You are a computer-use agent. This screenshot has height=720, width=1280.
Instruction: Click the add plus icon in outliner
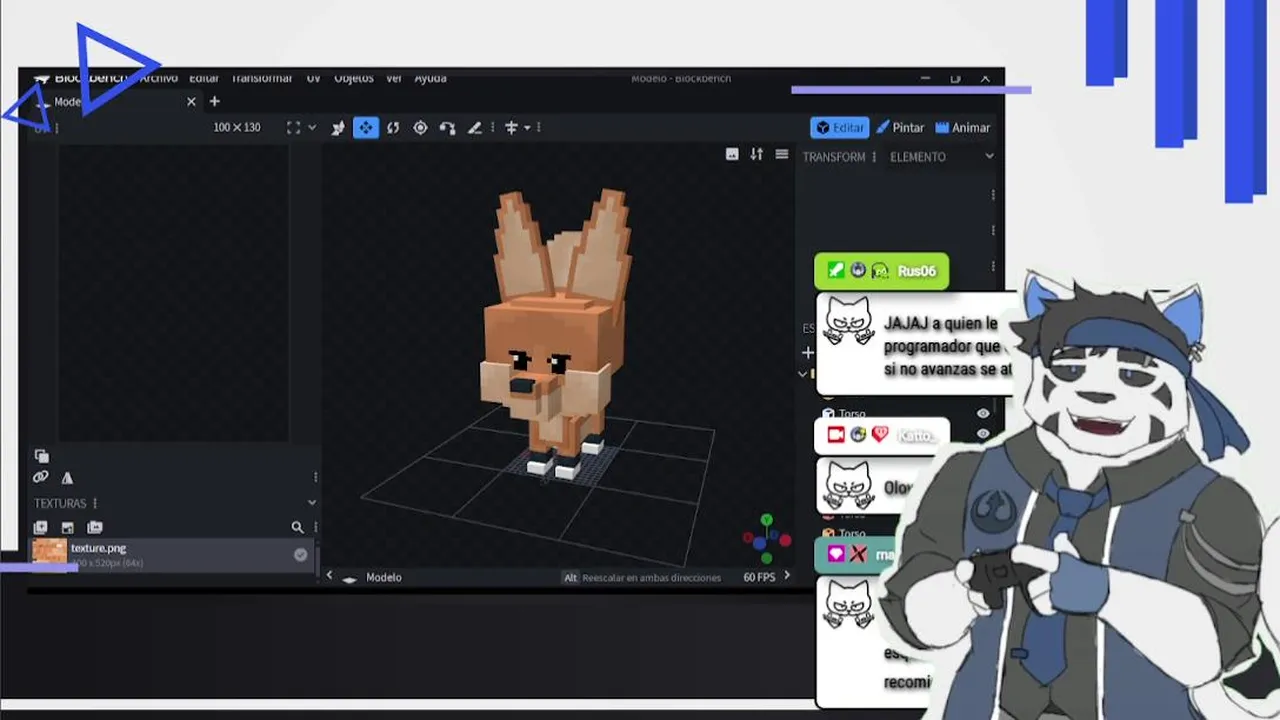pos(808,352)
